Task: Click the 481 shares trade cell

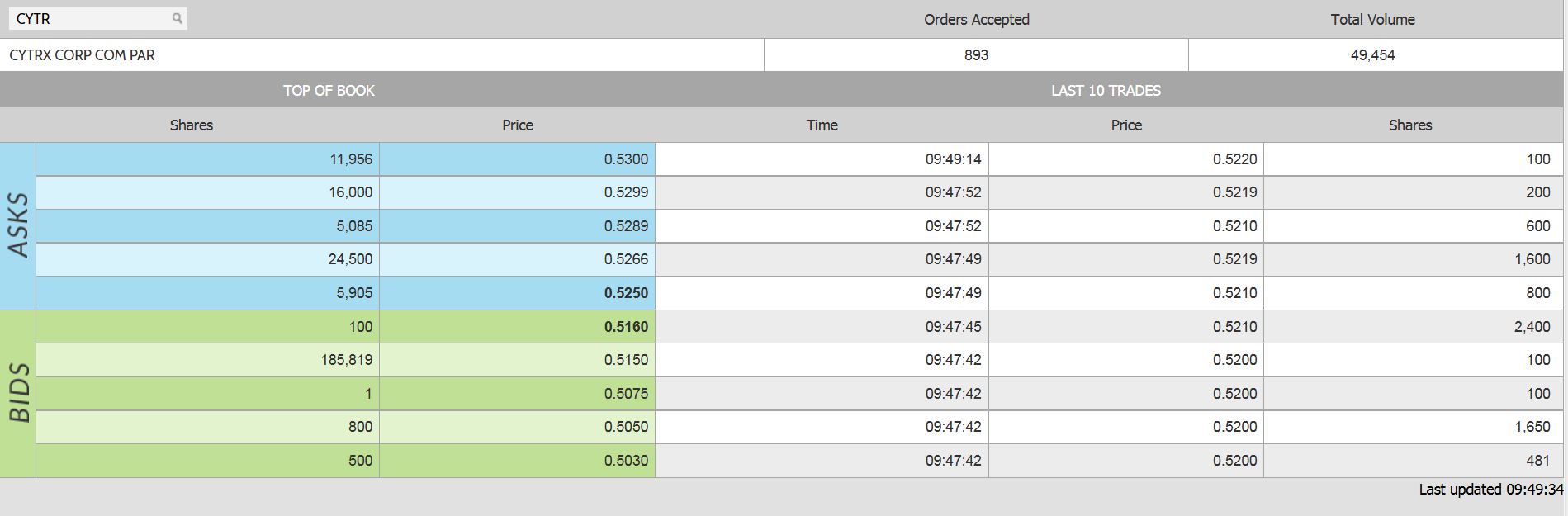Action: click(x=1537, y=461)
